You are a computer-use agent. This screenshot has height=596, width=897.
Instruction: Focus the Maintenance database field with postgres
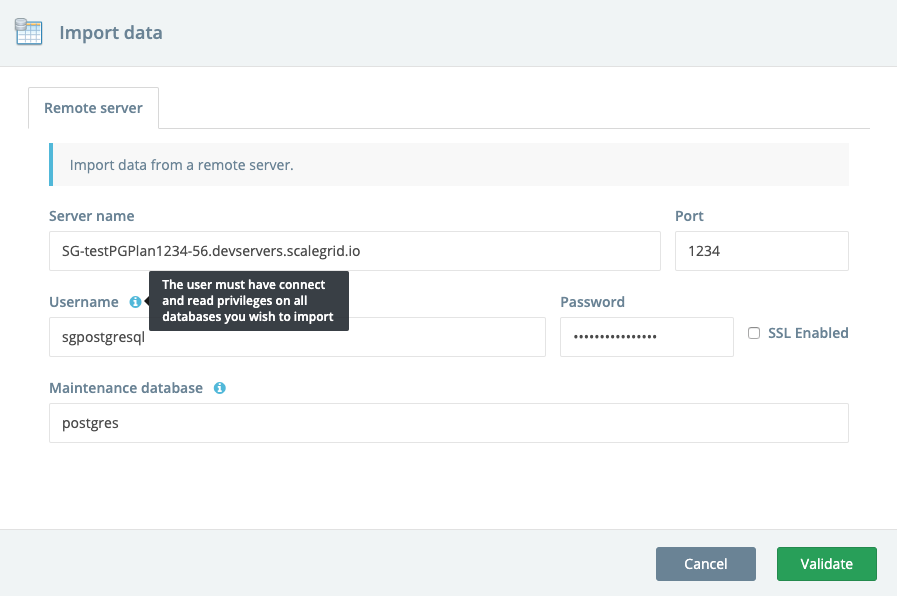(448, 423)
